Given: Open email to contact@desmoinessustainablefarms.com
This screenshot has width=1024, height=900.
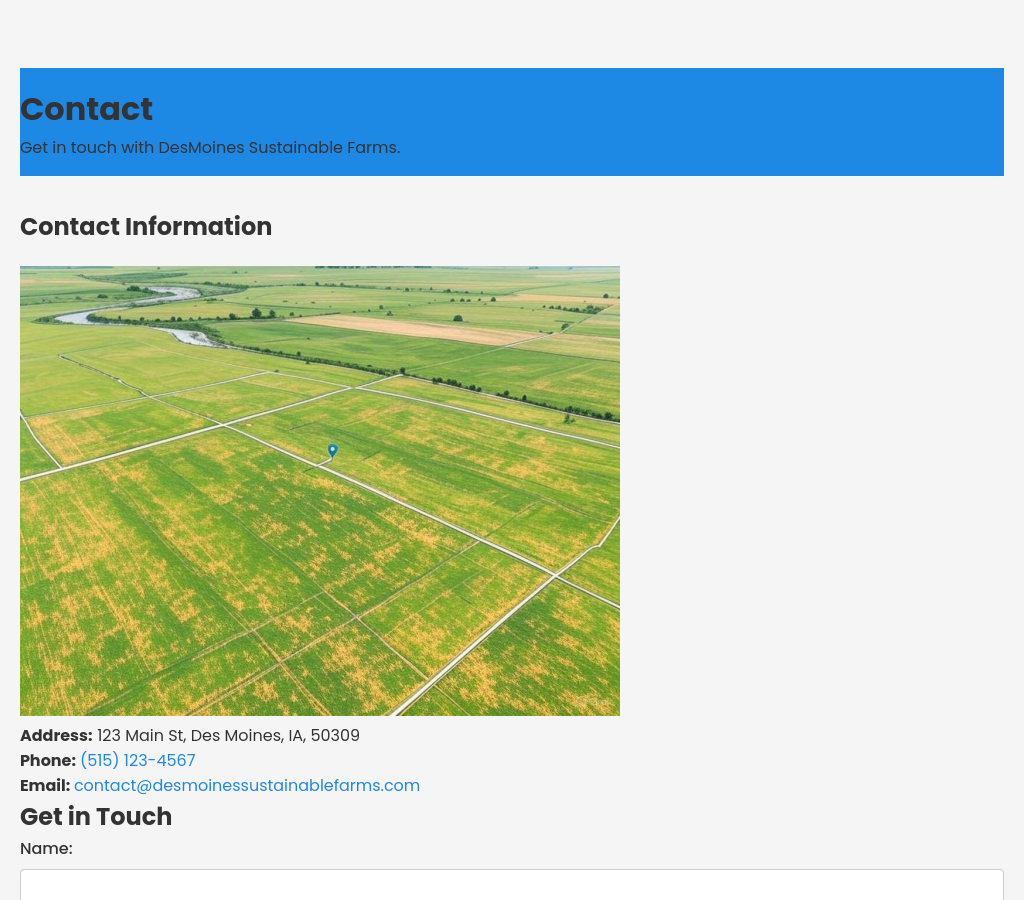Looking at the screenshot, I should [x=246, y=786].
